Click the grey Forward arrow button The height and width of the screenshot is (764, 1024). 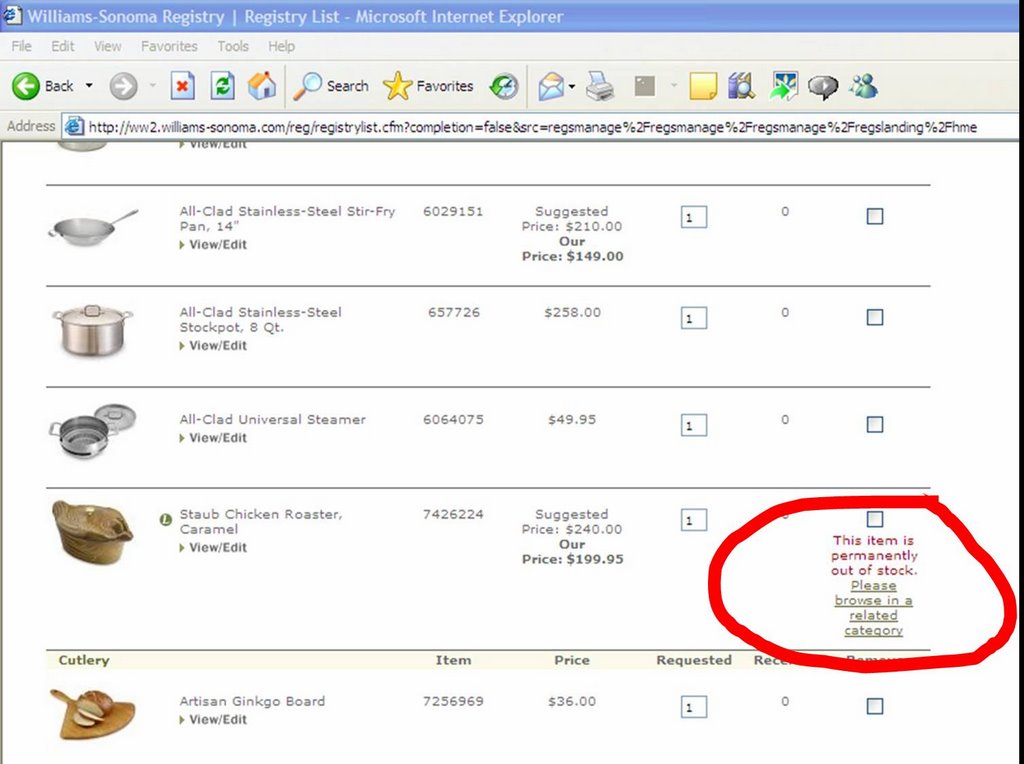[123, 86]
